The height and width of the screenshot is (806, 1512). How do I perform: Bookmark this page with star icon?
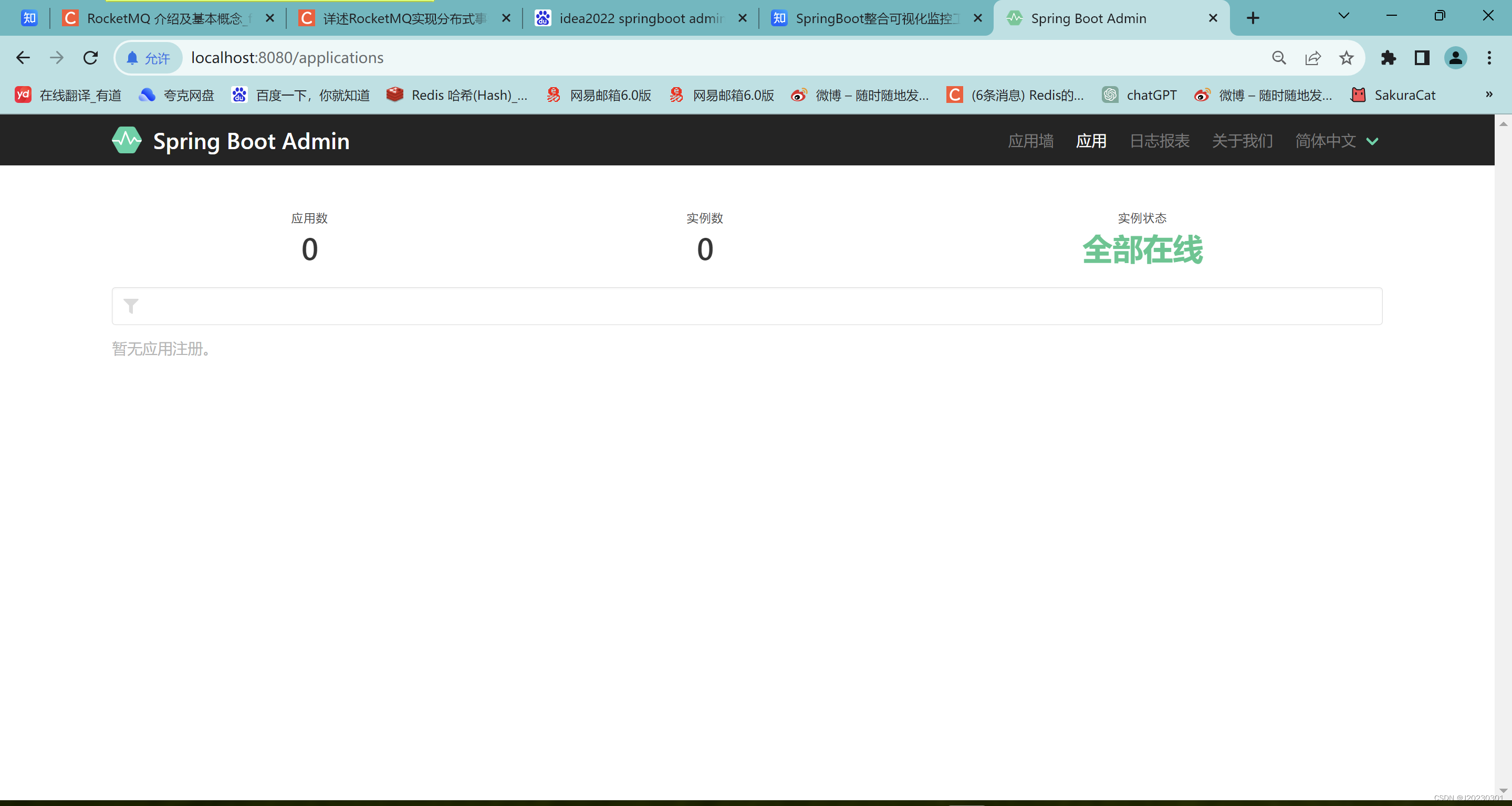pos(1346,58)
